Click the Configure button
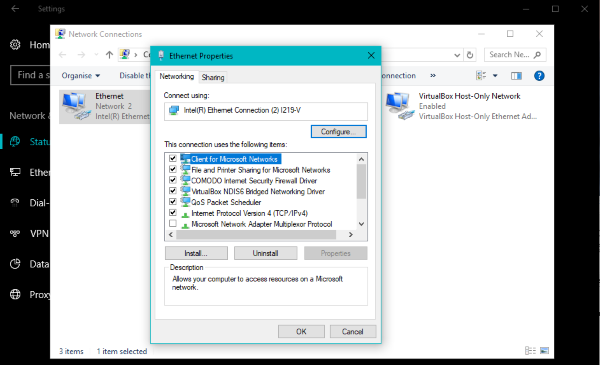Image resolution: width=600 pixels, height=365 pixels. click(x=339, y=132)
